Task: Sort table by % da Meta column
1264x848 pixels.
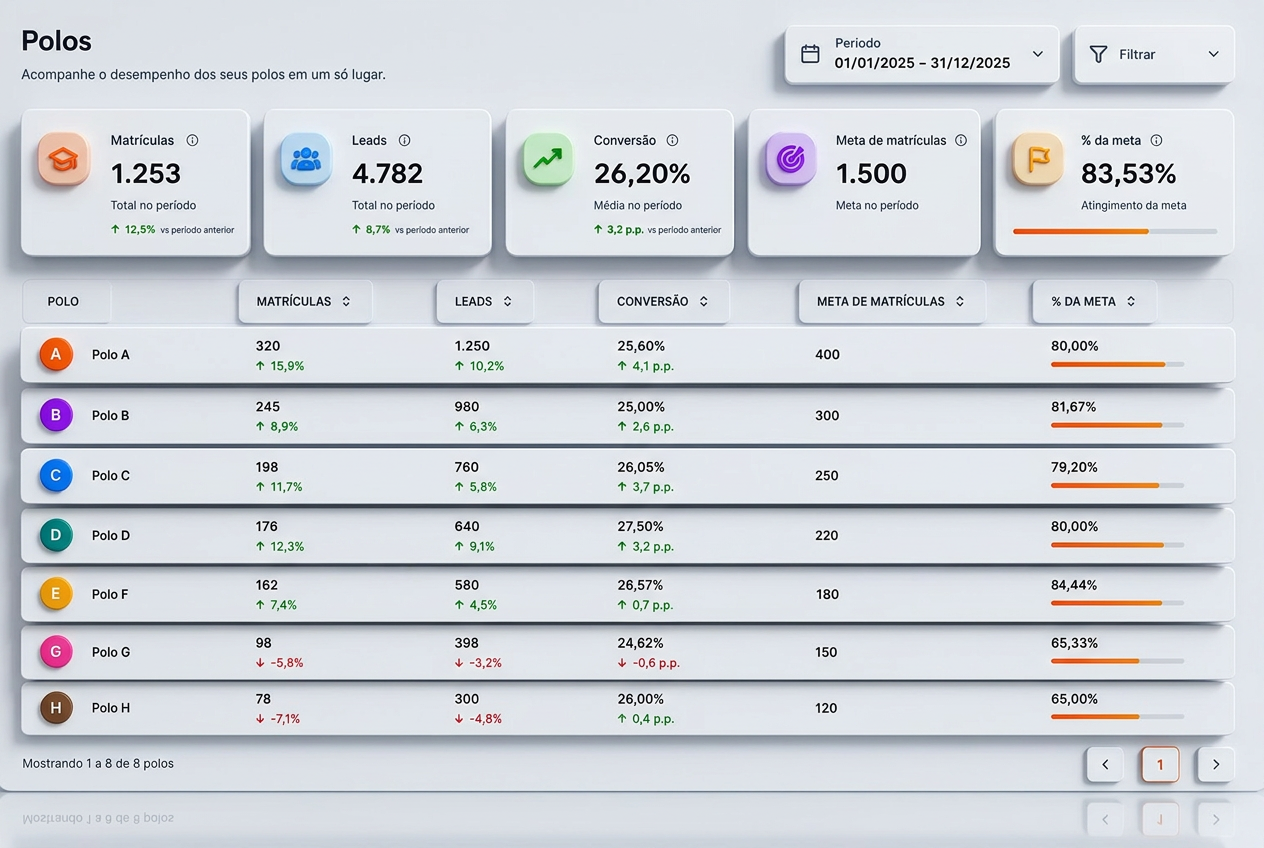Action: click(x=1094, y=301)
